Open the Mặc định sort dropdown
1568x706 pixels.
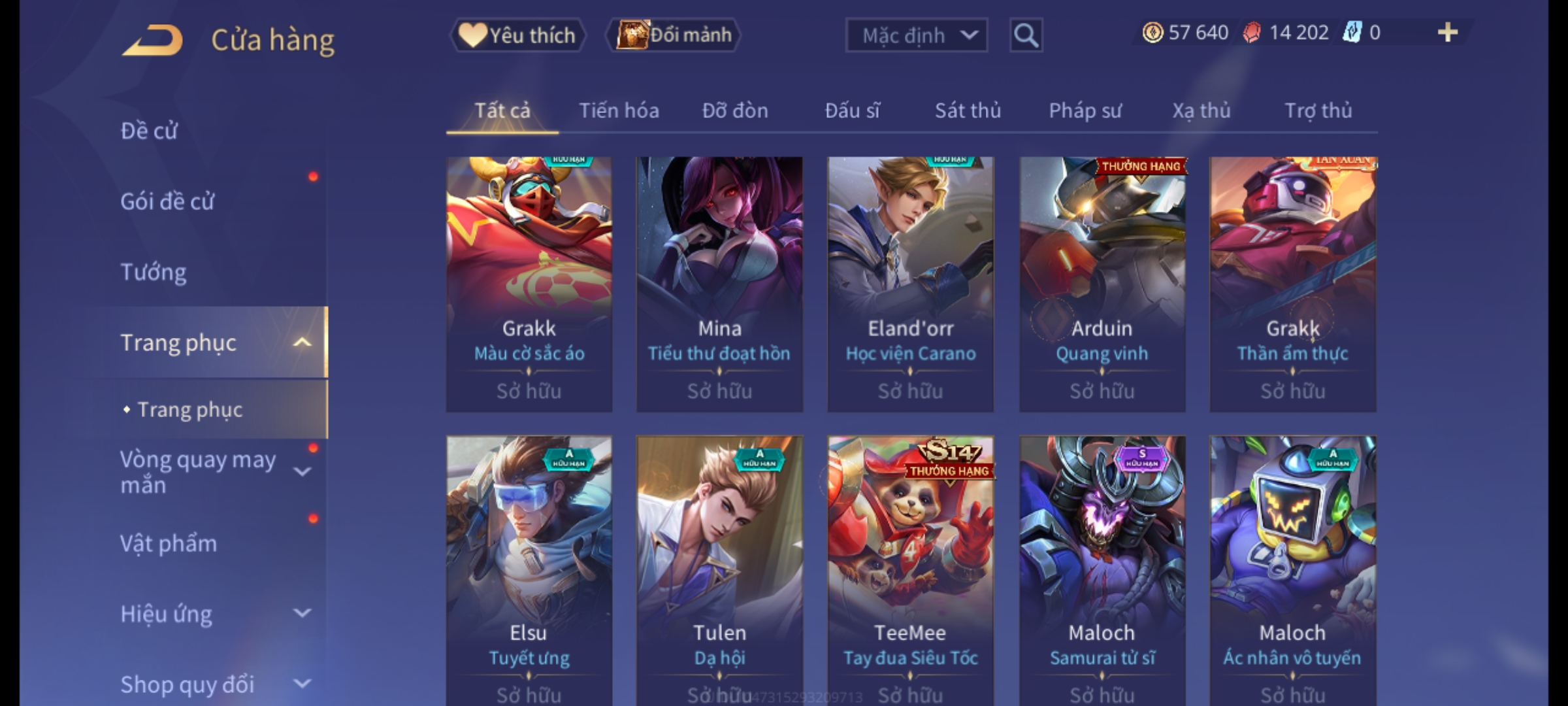pos(916,35)
